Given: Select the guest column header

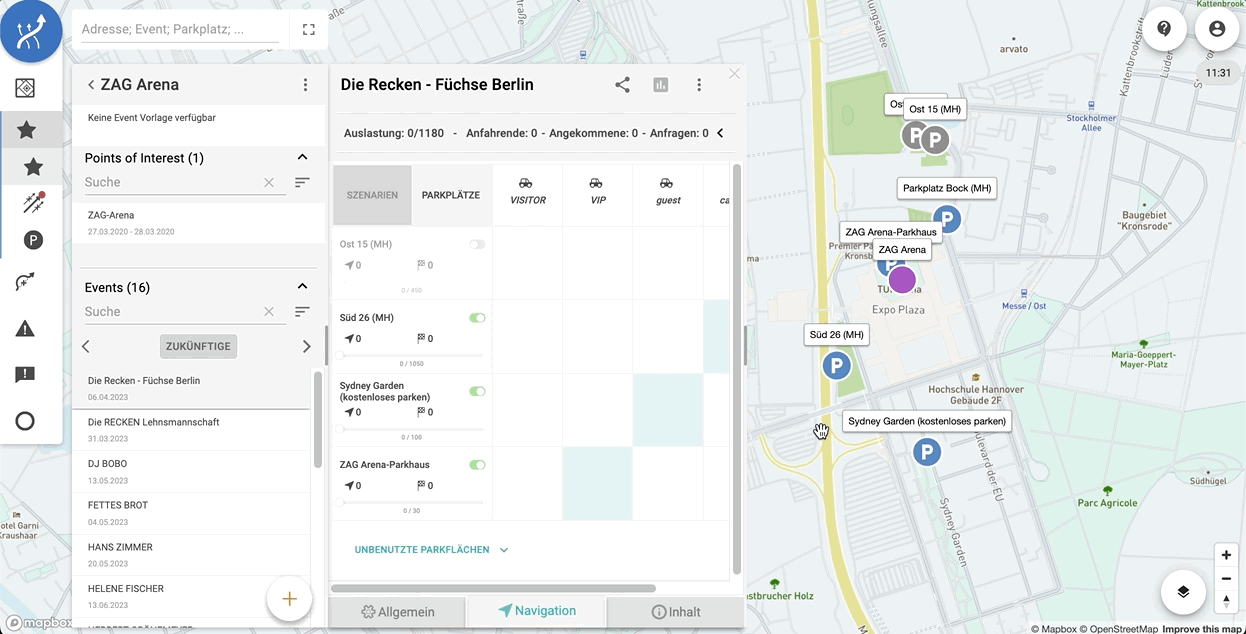Looking at the screenshot, I should (668, 192).
